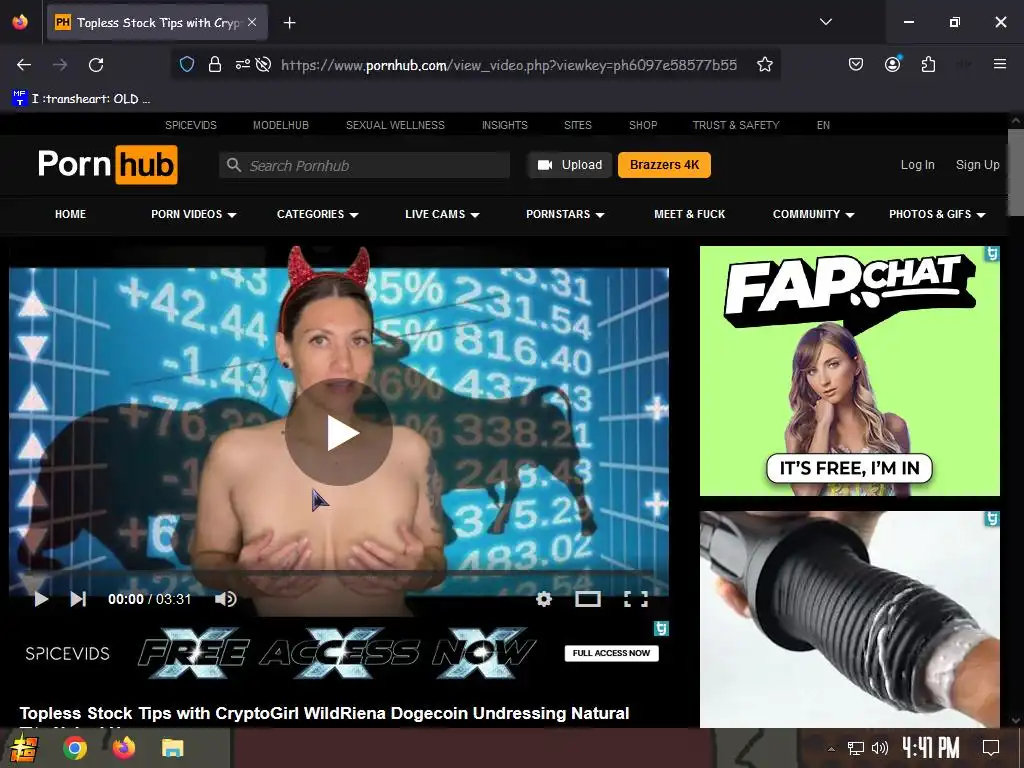Image resolution: width=1024 pixels, height=768 pixels.
Task: Open the EN language selector
Action: click(824, 125)
